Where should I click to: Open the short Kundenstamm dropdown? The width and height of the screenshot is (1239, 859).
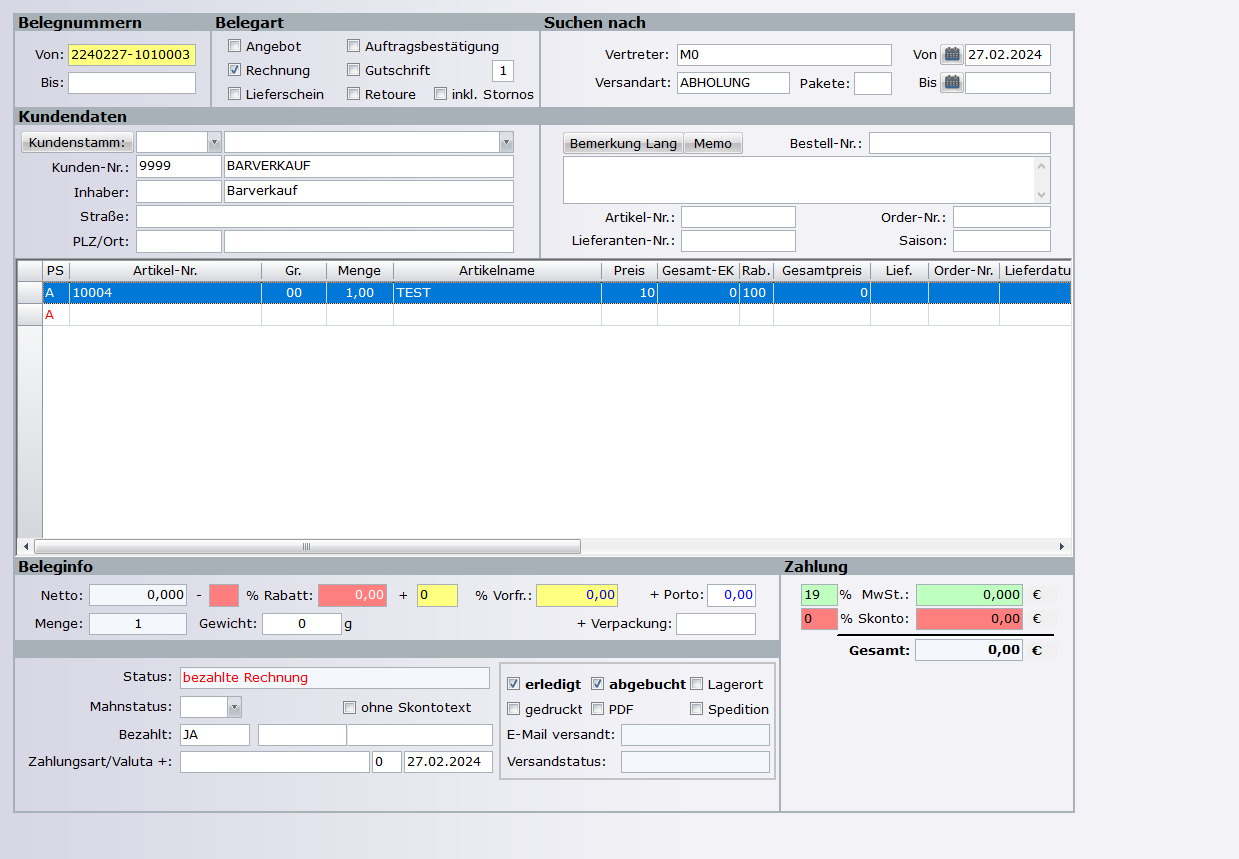[x=213, y=142]
